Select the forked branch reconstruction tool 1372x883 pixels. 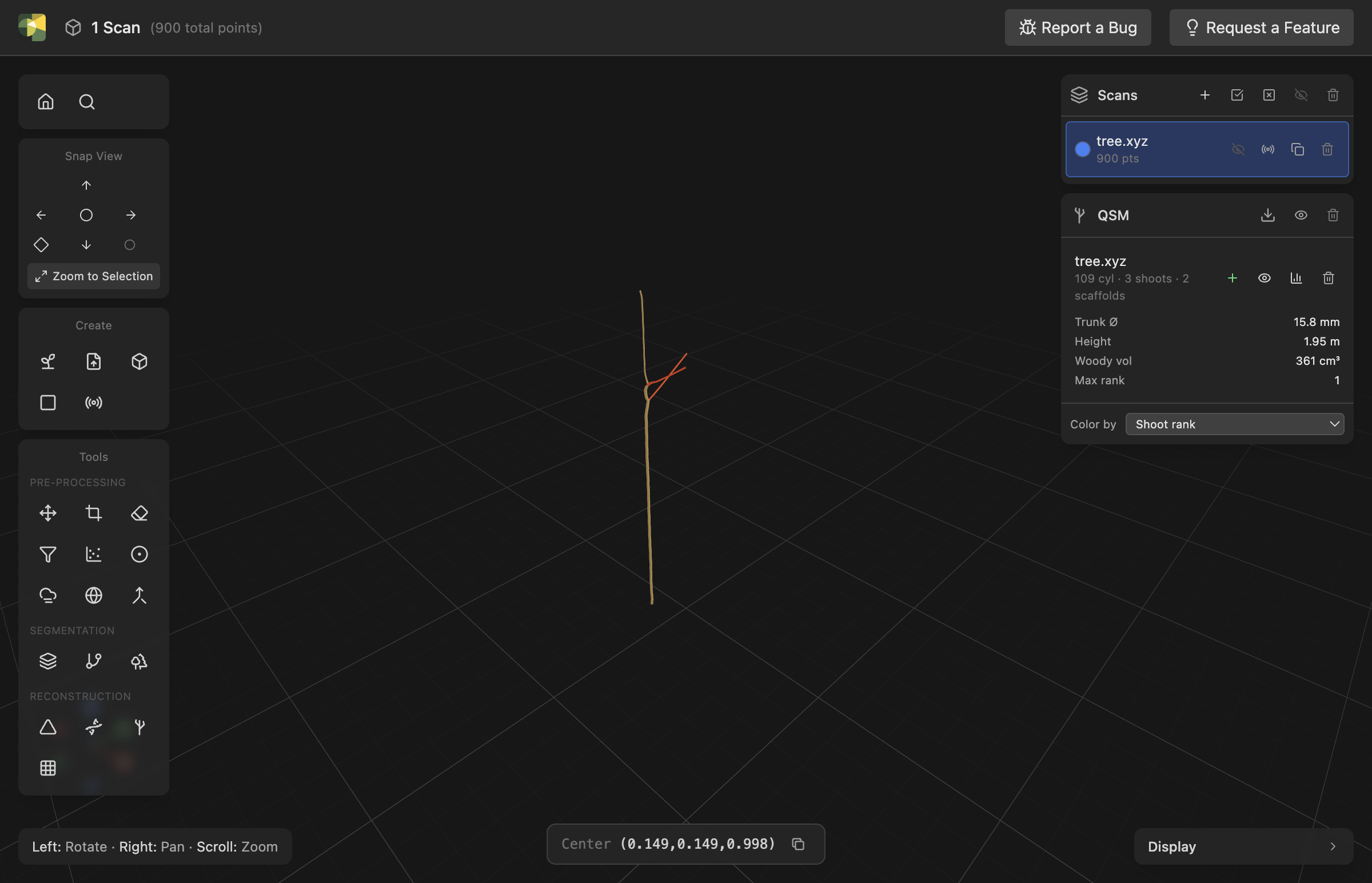pyautogui.click(x=139, y=727)
